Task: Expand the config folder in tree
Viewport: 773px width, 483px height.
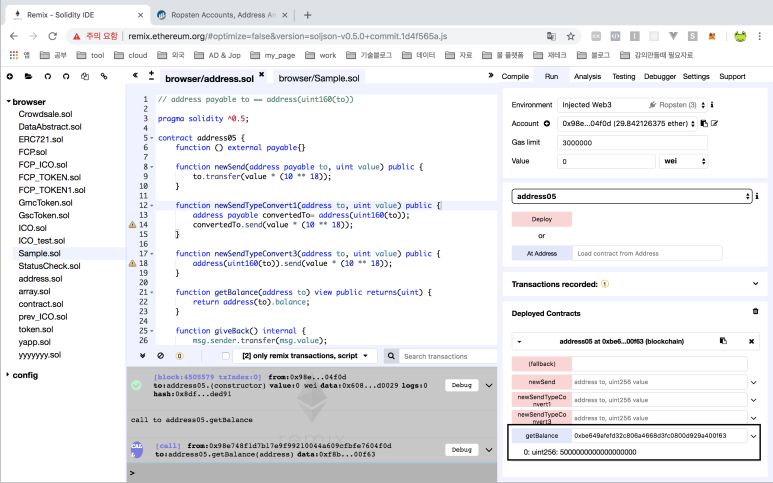Action: (x=7, y=375)
